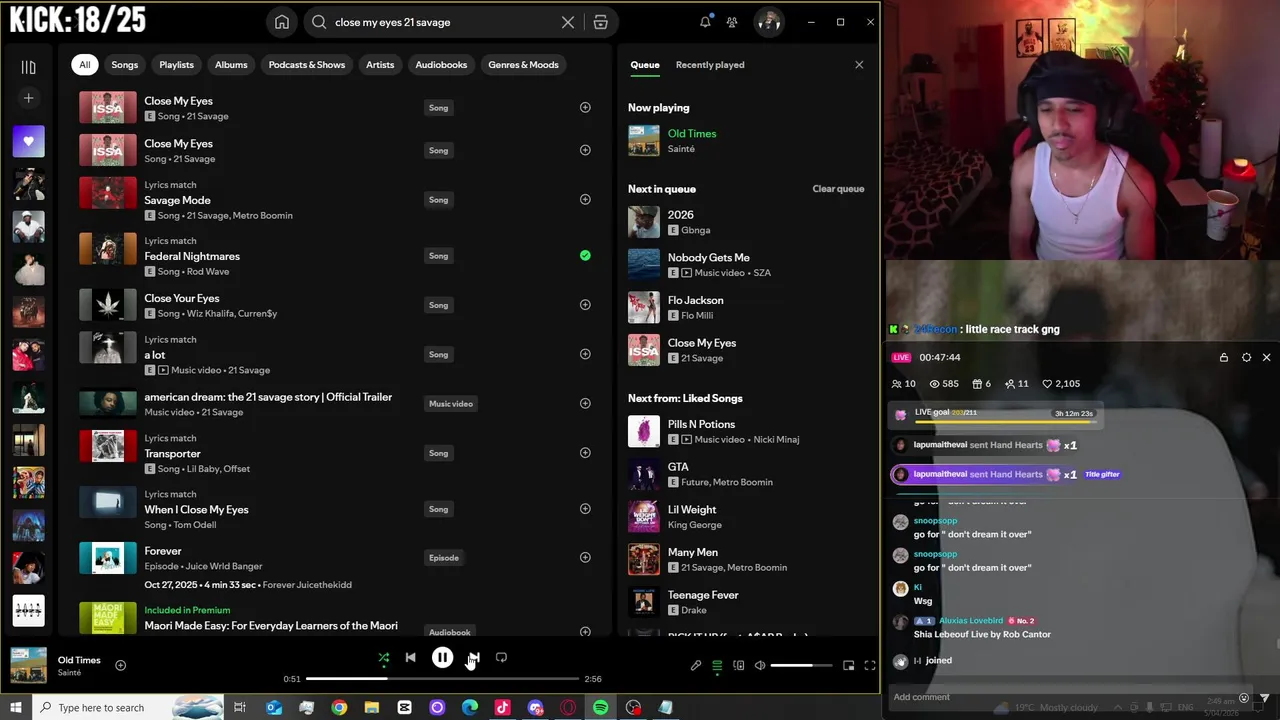Select the All filter chip
Viewport: 1280px width, 720px height.
click(84, 65)
